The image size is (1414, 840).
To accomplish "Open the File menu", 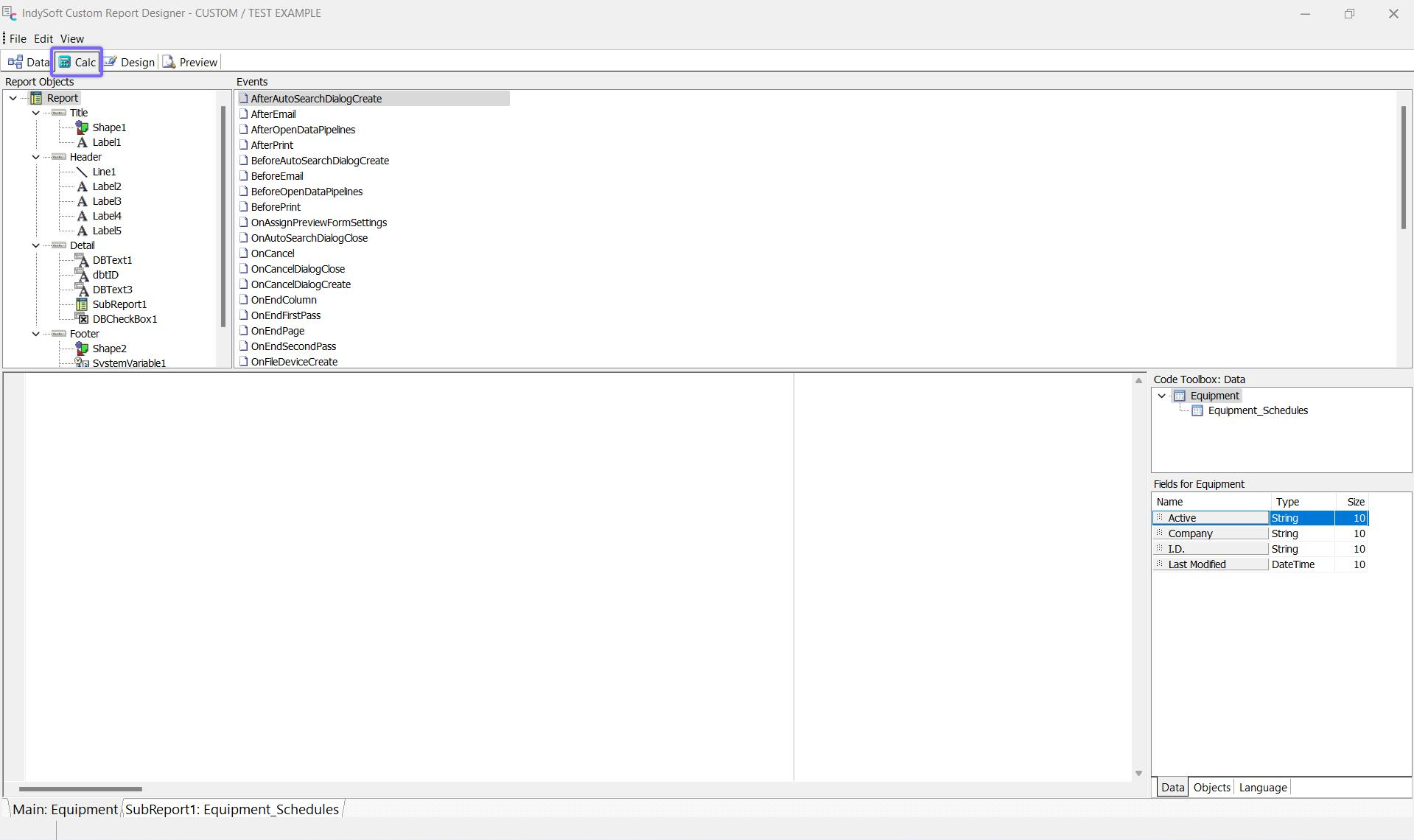I will click(18, 38).
